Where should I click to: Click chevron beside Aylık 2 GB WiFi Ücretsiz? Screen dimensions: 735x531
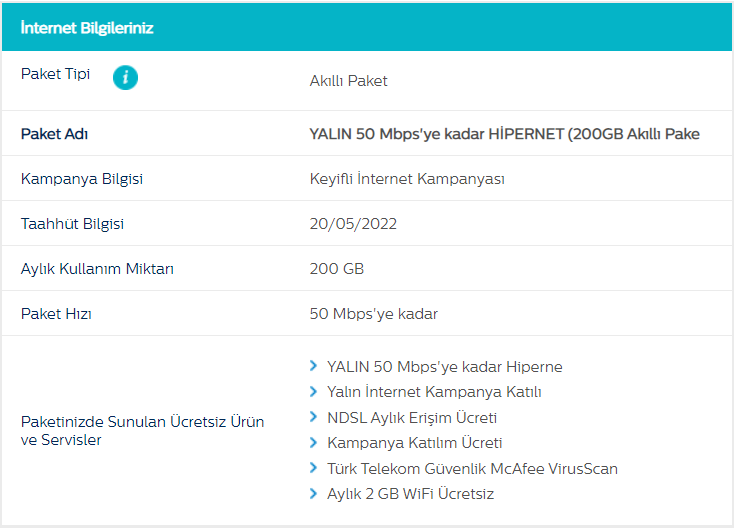[314, 493]
